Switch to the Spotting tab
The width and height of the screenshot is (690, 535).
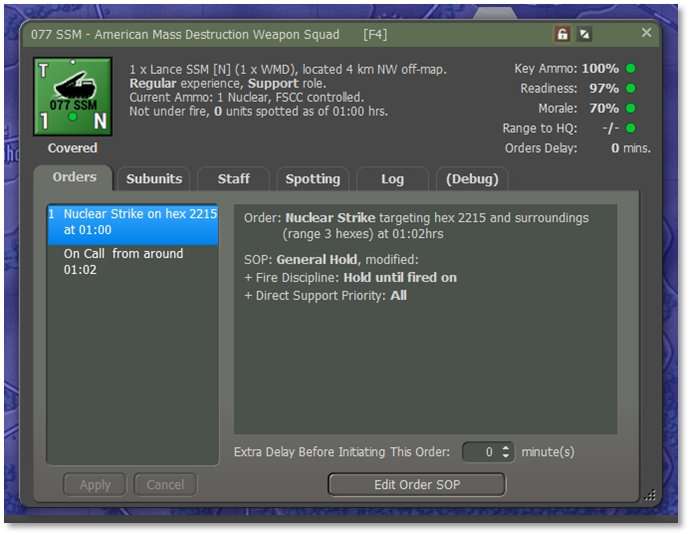click(x=313, y=179)
